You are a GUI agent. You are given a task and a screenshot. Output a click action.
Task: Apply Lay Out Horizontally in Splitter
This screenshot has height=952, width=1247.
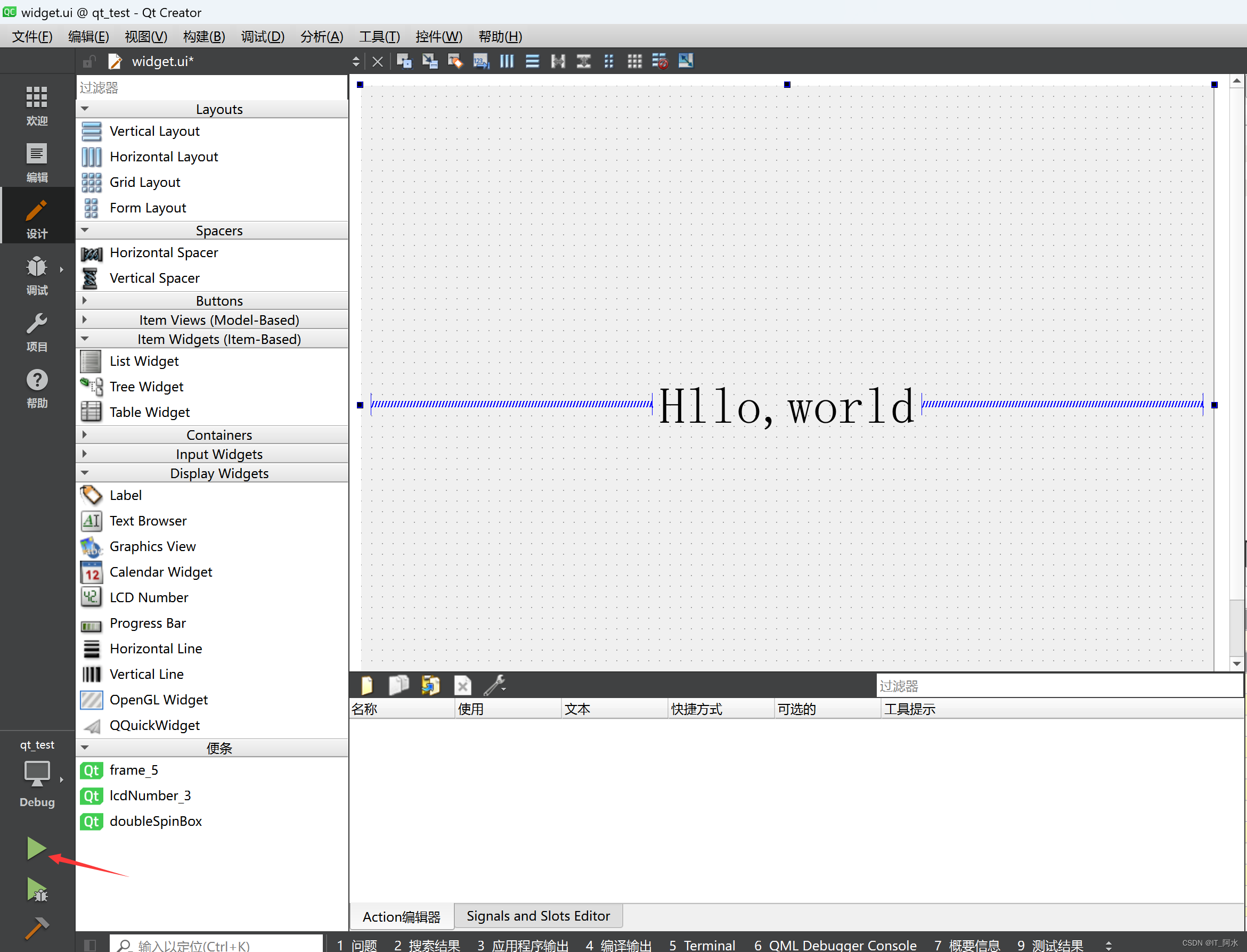[558, 61]
